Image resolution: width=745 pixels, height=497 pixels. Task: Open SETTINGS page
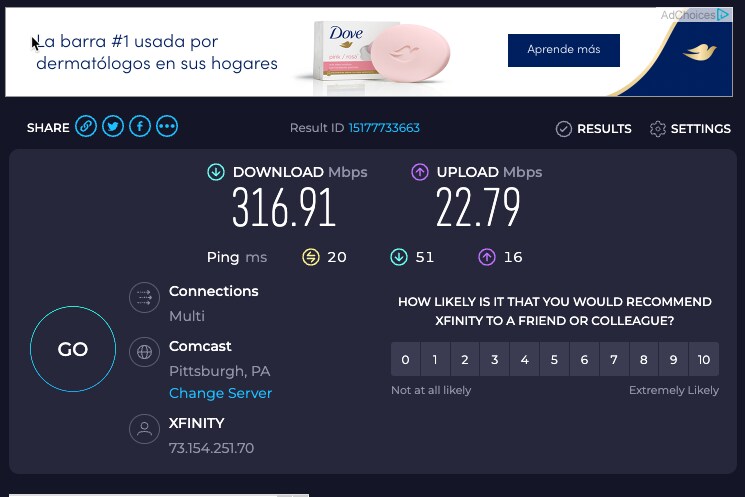(x=690, y=129)
